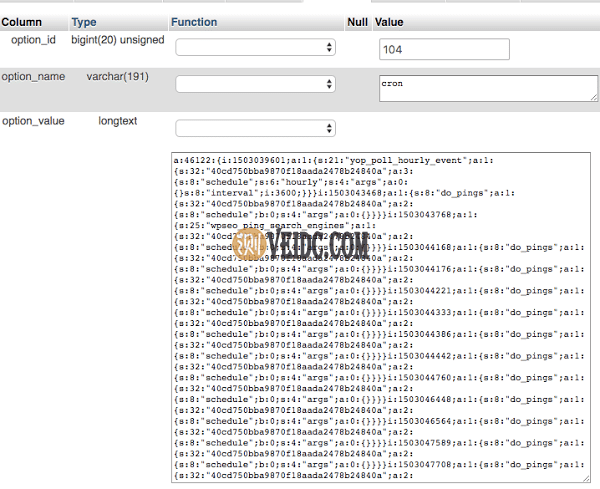Grab the resize handle of the cron textarea
The image size is (600, 489).
click(x=594, y=98)
